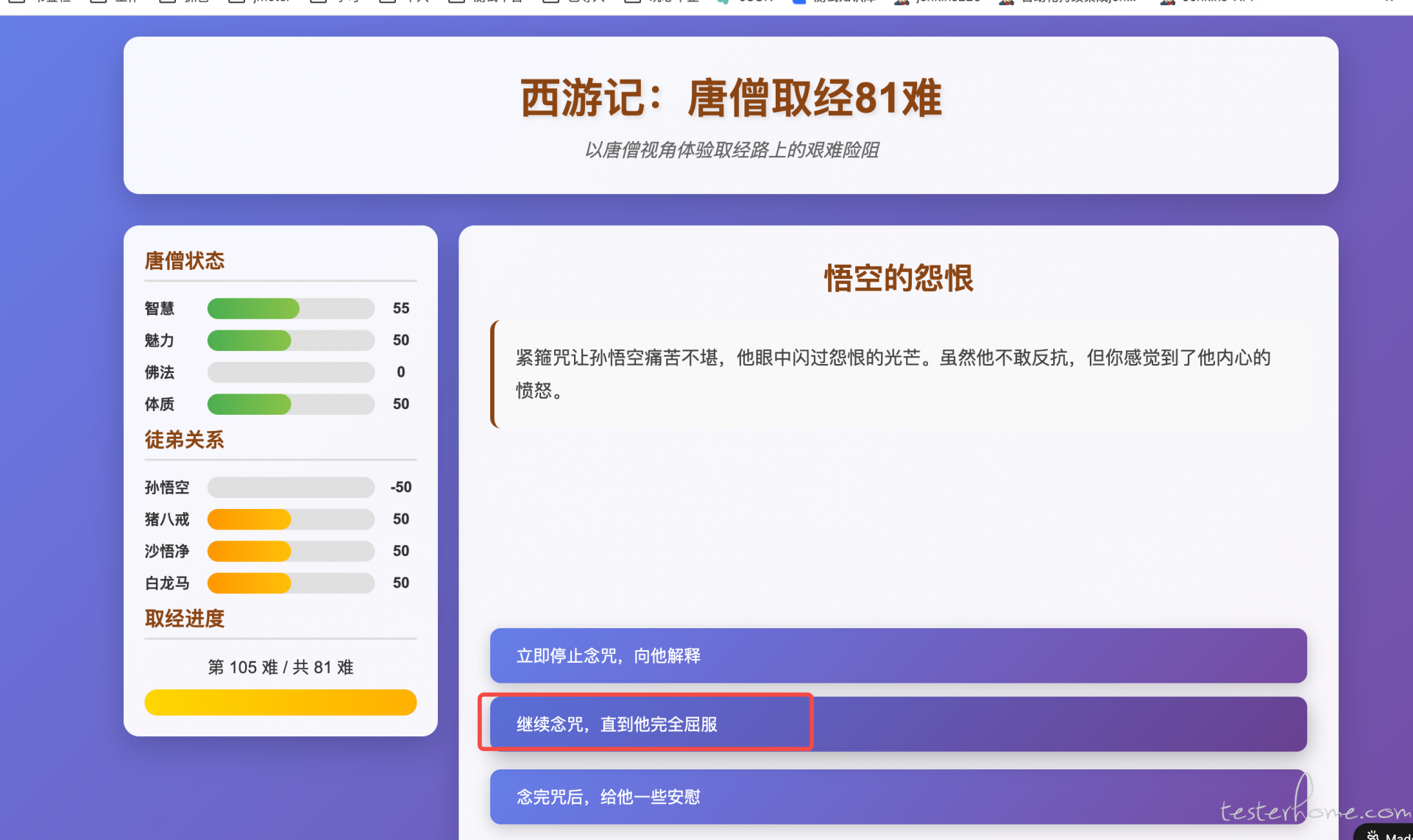Click the 体质 progress bar
1413x840 pixels.
[x=291, y=404]
